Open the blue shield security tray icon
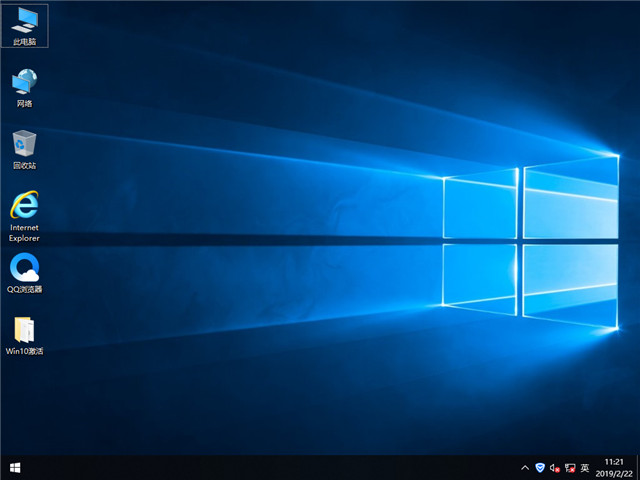The width and height of the screenshot is (640, 480). pyautogui.click(x=540, y=468)
